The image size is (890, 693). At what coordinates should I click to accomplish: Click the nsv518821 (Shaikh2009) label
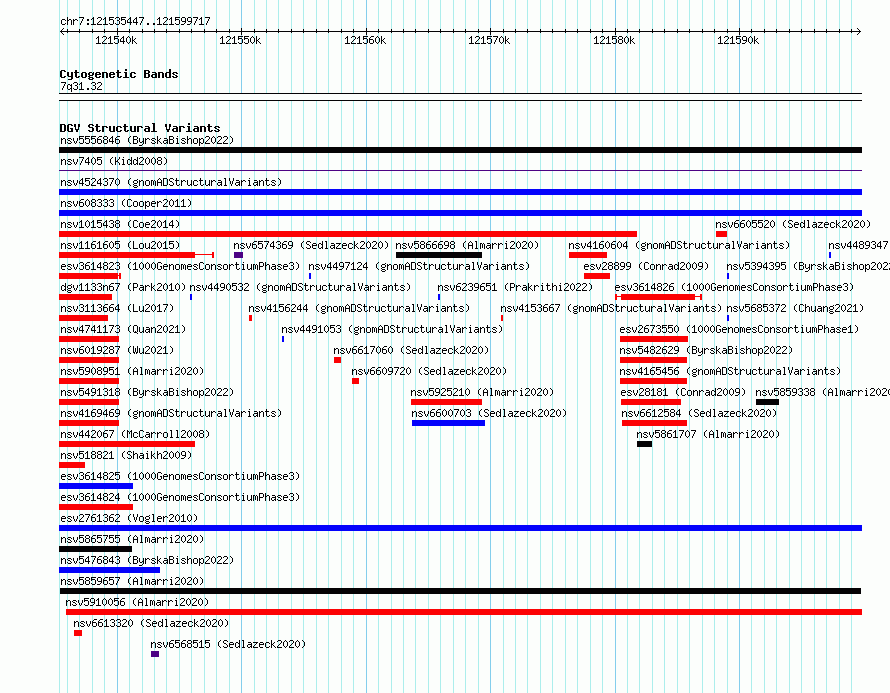[x=126, y=455]
